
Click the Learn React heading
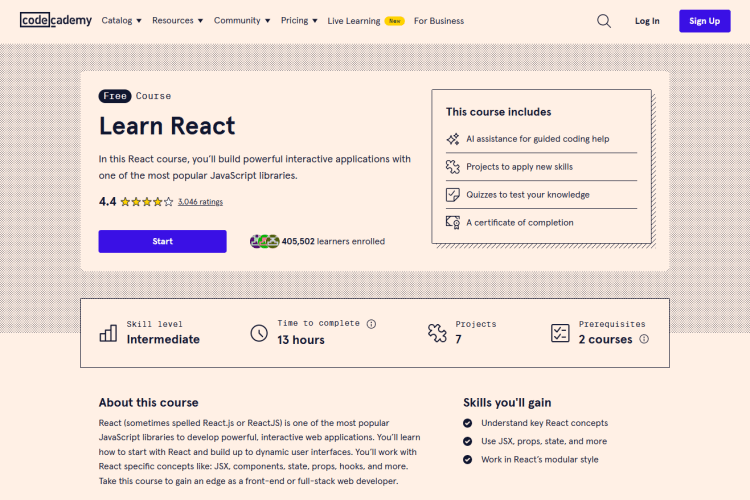pyautogui.click(x=167, y=126)
